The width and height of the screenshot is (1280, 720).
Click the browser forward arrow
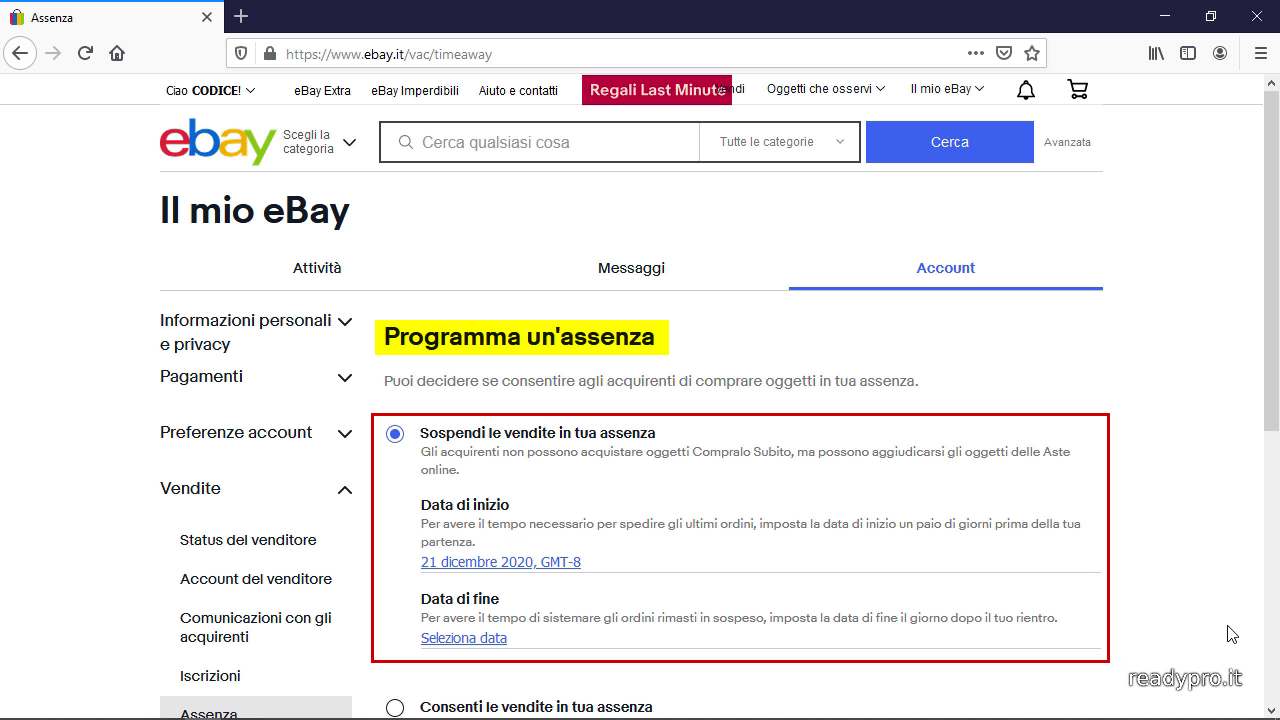(53, 53)
